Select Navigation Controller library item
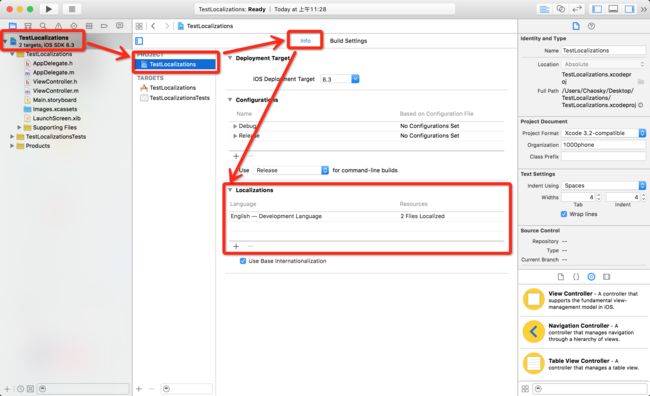Image resolution: width=650 pixels, height=396 pixels. click(x=583, y=332)
